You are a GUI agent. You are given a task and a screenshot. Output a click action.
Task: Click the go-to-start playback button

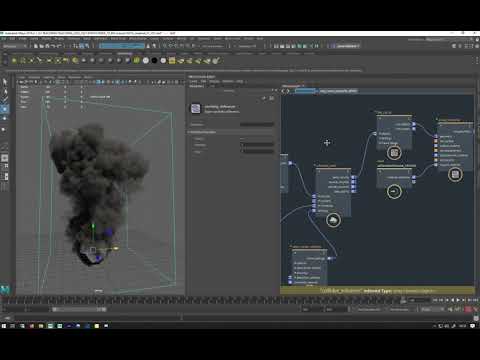[434, 300]
